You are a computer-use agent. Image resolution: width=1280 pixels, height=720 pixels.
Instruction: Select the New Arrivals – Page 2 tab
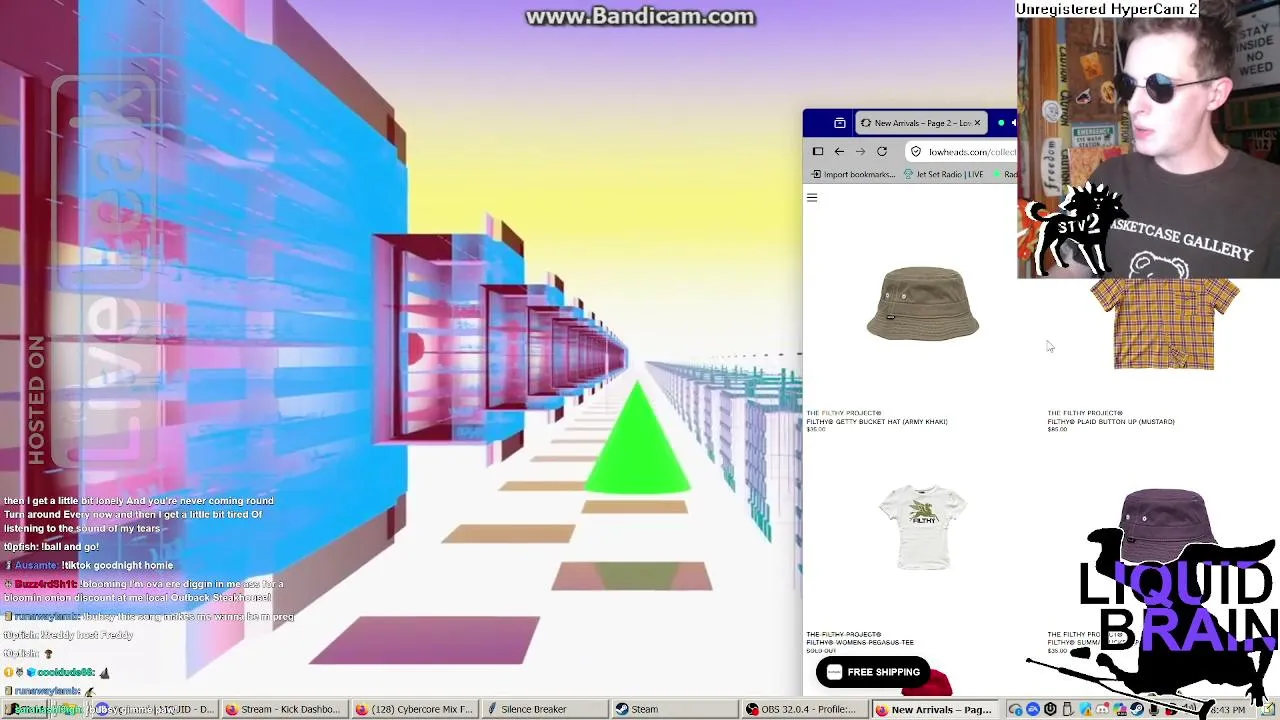[x=922, y=123]
